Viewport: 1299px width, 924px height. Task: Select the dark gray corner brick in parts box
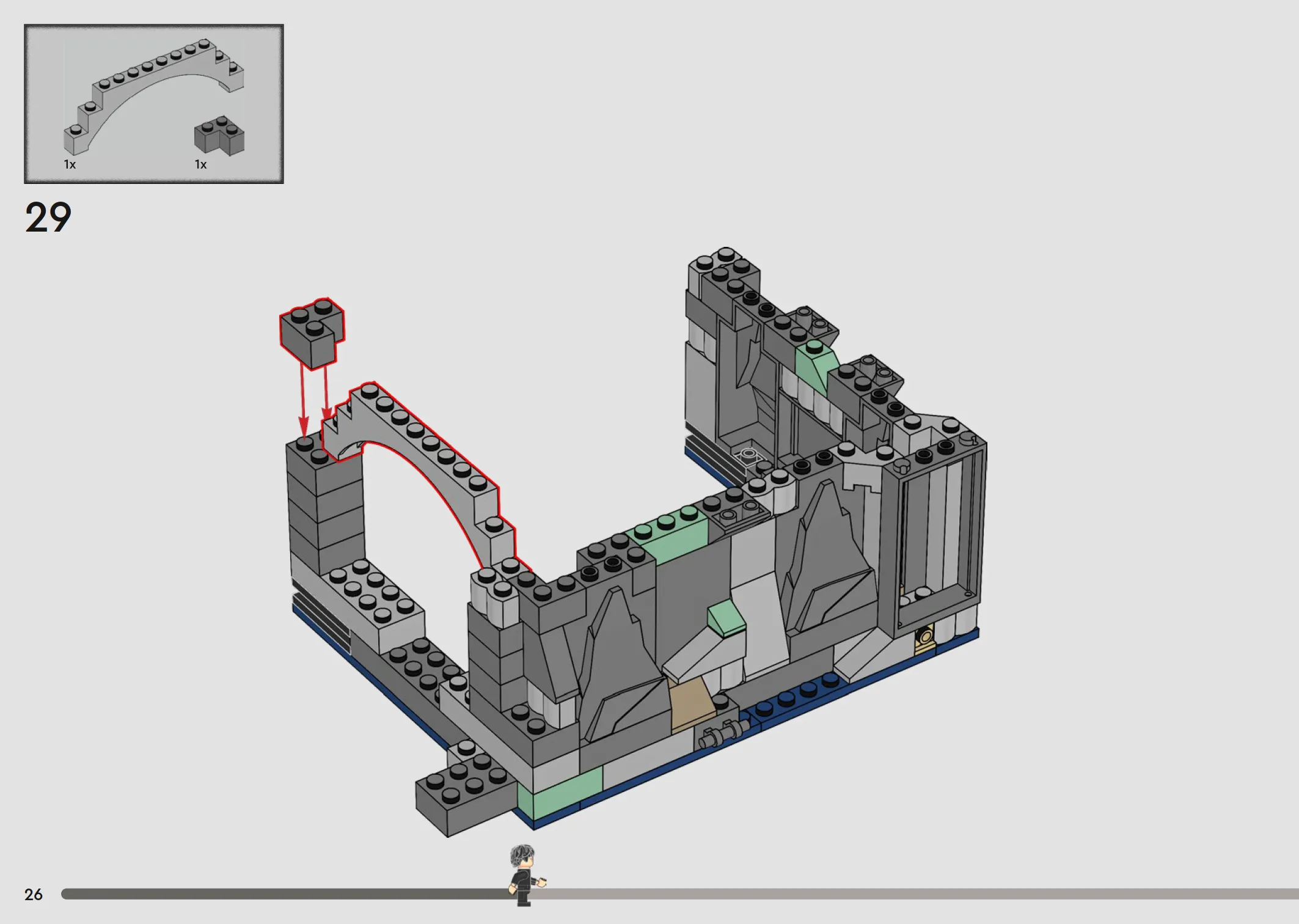click(x=219, y=136)
